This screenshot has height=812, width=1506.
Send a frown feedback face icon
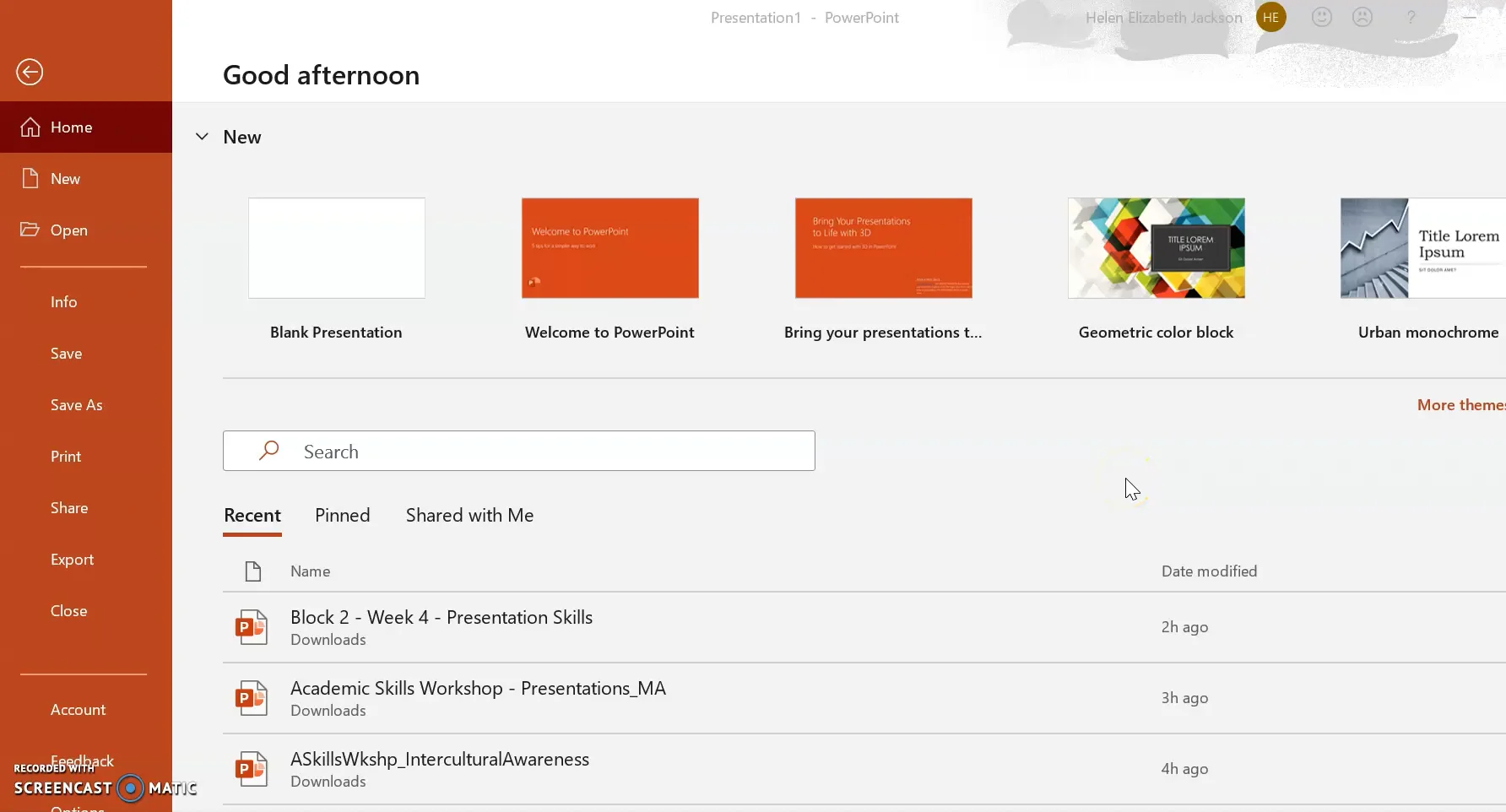tap(1362, 17)
